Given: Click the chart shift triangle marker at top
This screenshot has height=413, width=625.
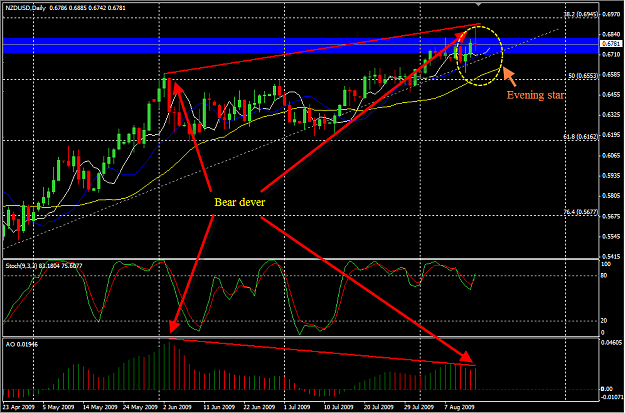Looking at the screenshot, I should (x=479, y=4).
